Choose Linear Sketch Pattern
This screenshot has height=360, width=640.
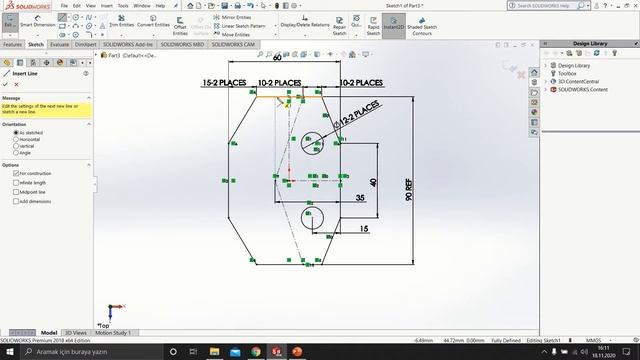239,26
